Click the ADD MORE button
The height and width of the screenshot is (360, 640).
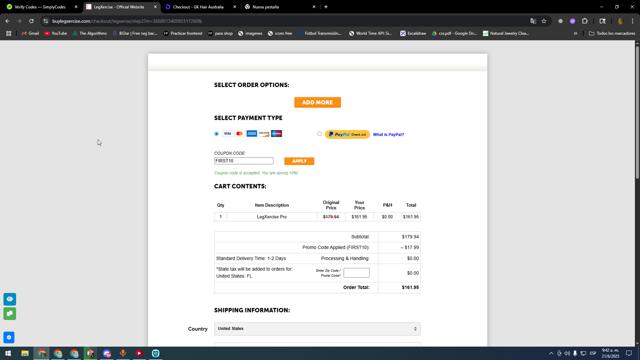(x=317, y=102)
